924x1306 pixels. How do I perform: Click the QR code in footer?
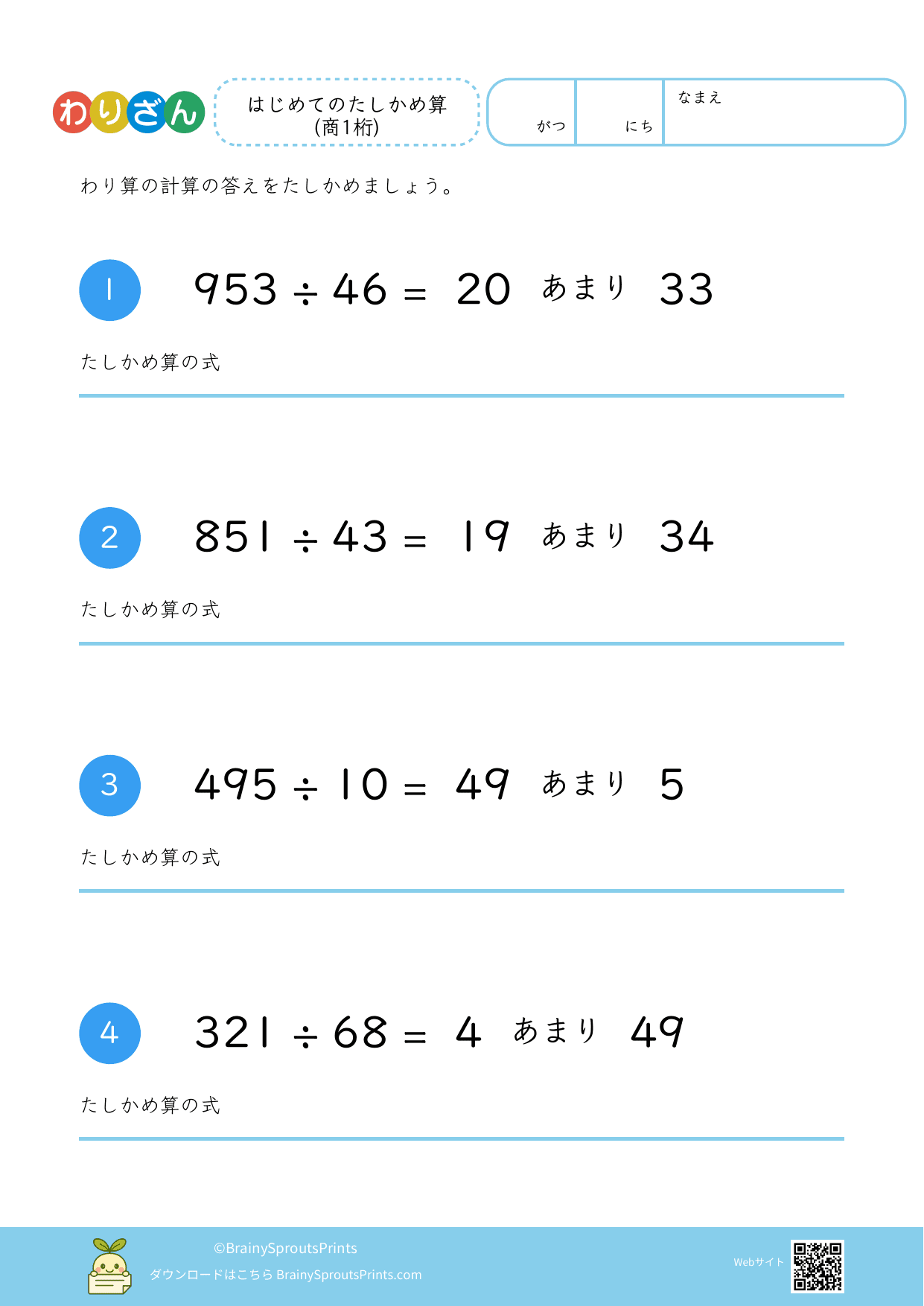(x=817, y=1266)
